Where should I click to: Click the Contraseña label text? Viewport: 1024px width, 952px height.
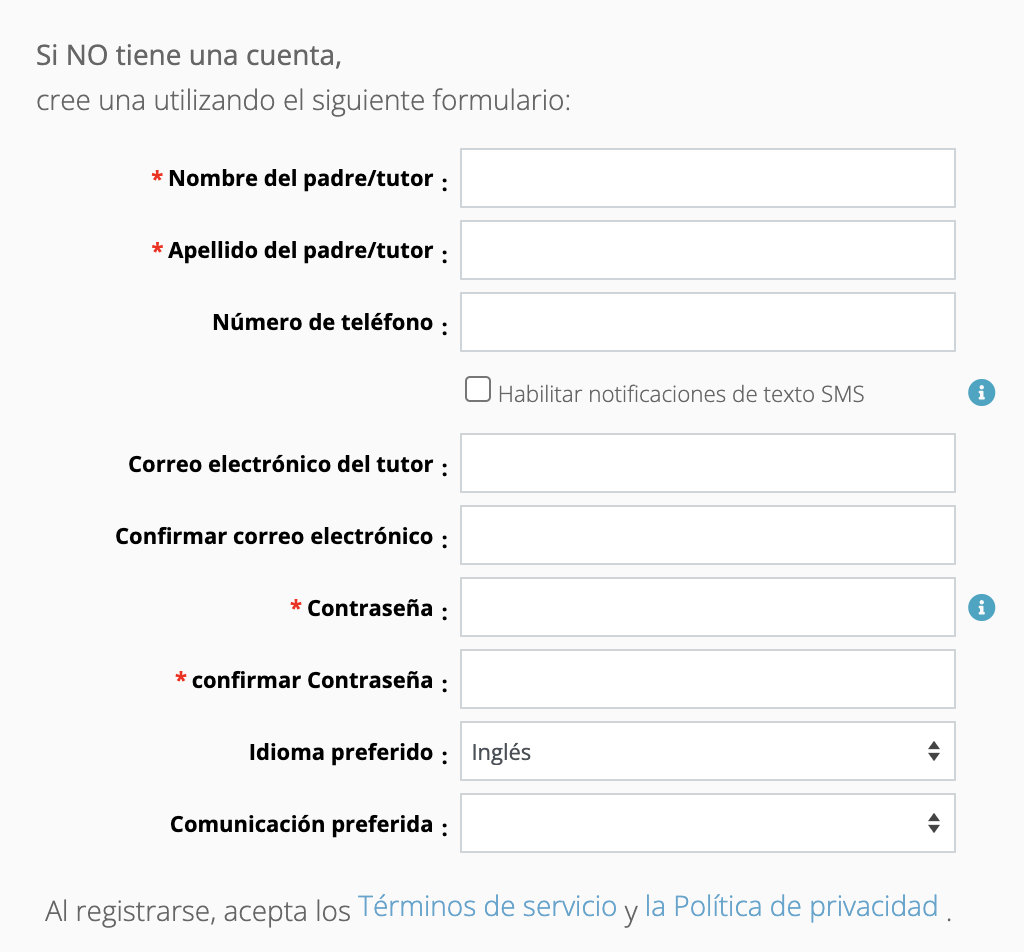pos(370,608)
